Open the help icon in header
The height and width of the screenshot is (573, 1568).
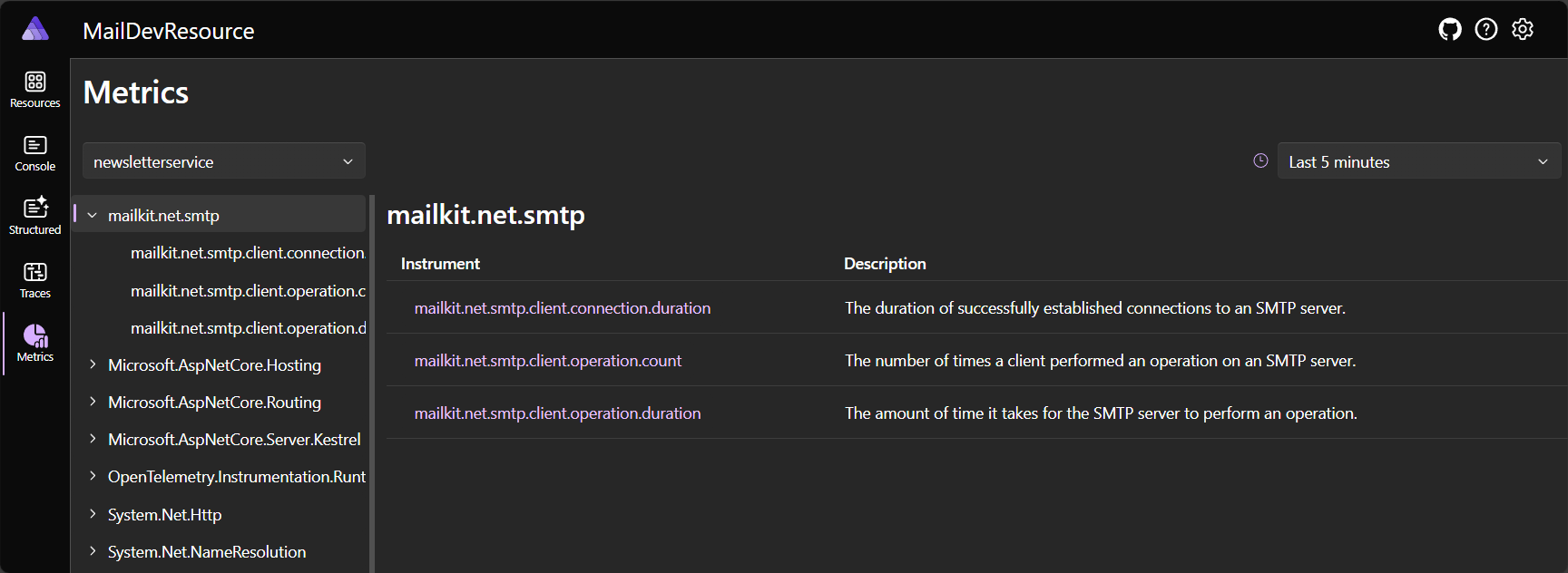point(1486,30)
